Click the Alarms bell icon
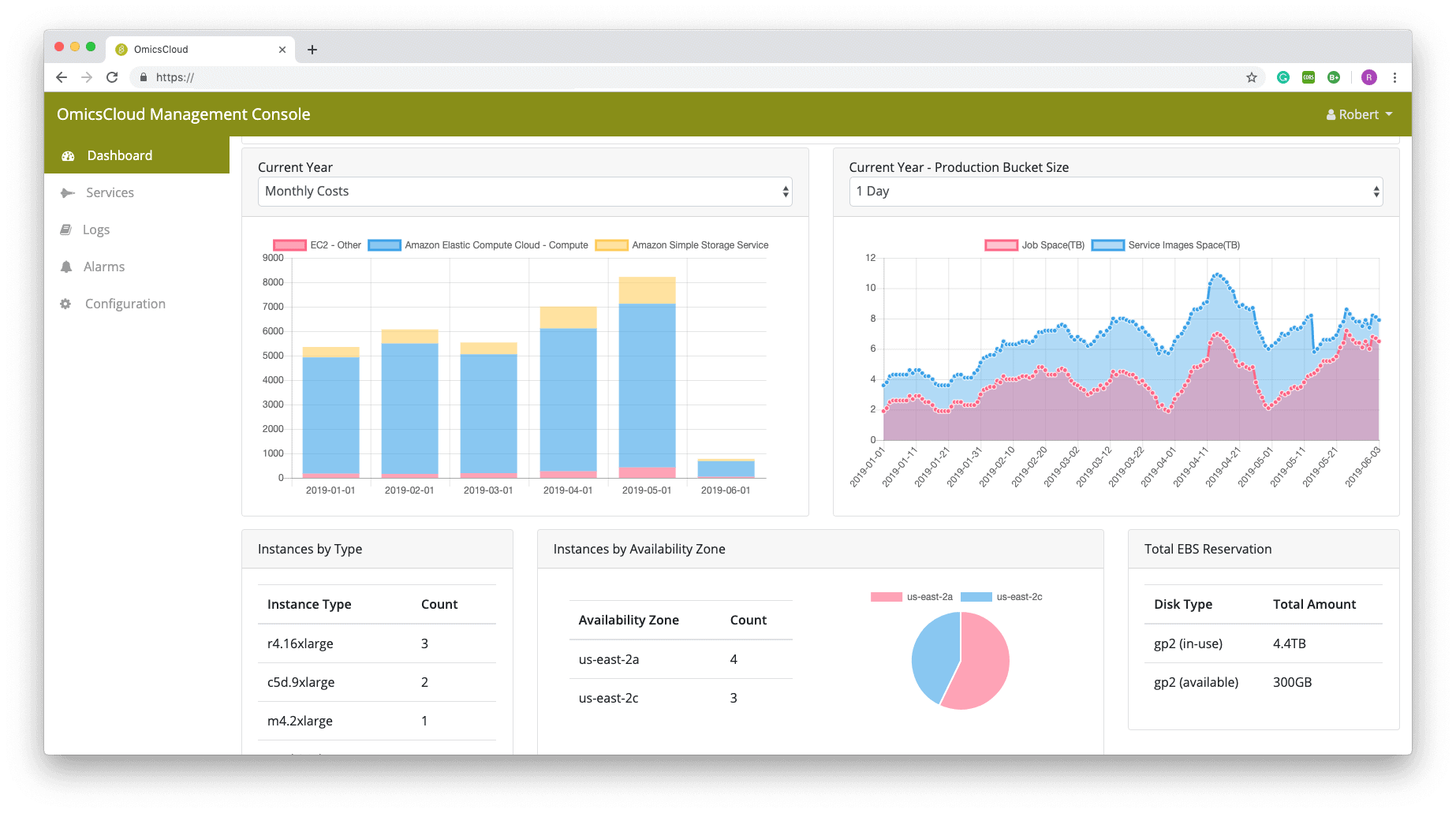The image size is (1456, 813). coord(66,267)
